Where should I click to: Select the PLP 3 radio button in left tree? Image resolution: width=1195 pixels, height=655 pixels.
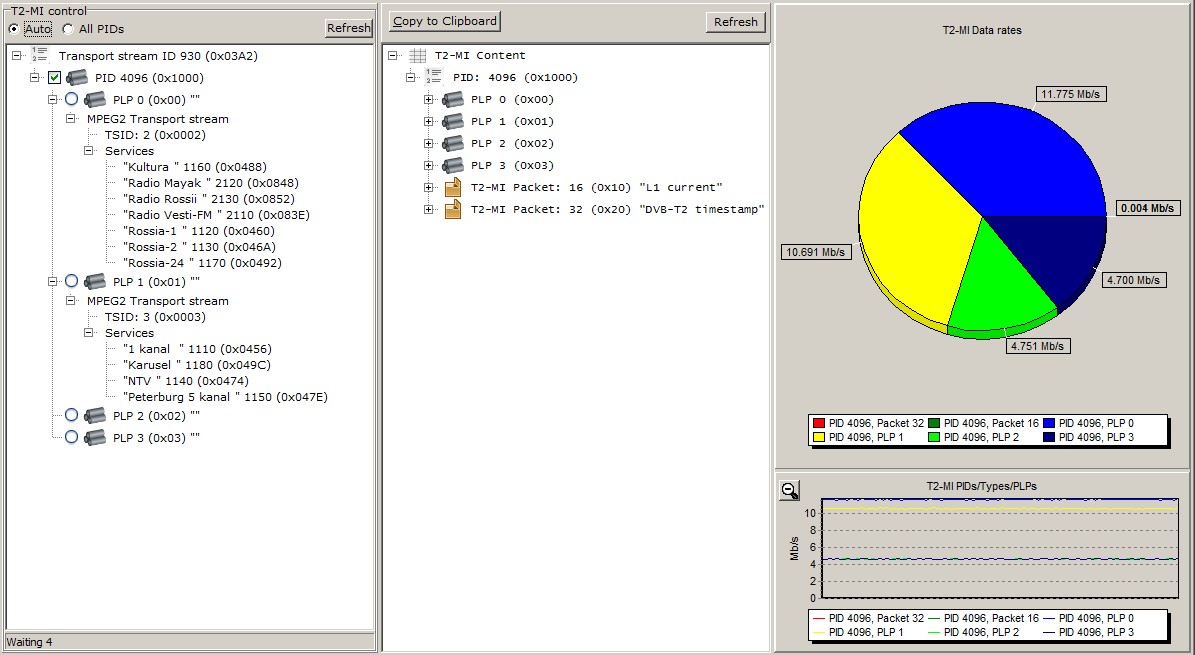point(71,437)
